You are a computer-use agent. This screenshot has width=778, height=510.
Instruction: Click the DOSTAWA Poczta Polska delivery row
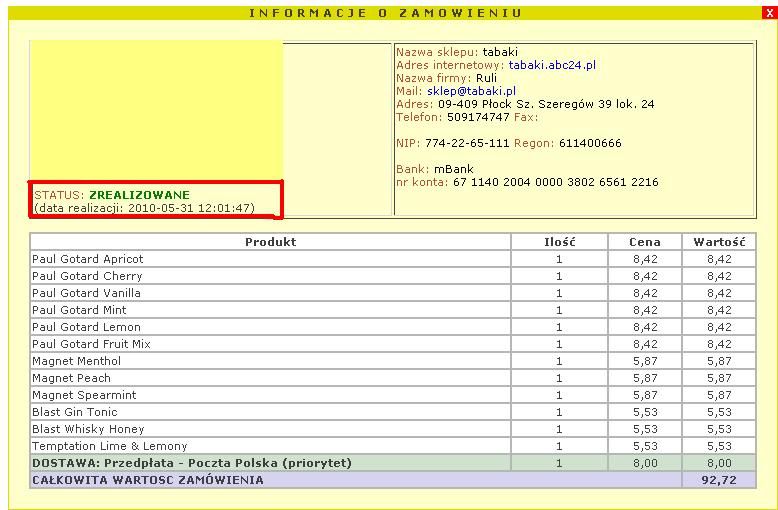(x=393, y=463)
